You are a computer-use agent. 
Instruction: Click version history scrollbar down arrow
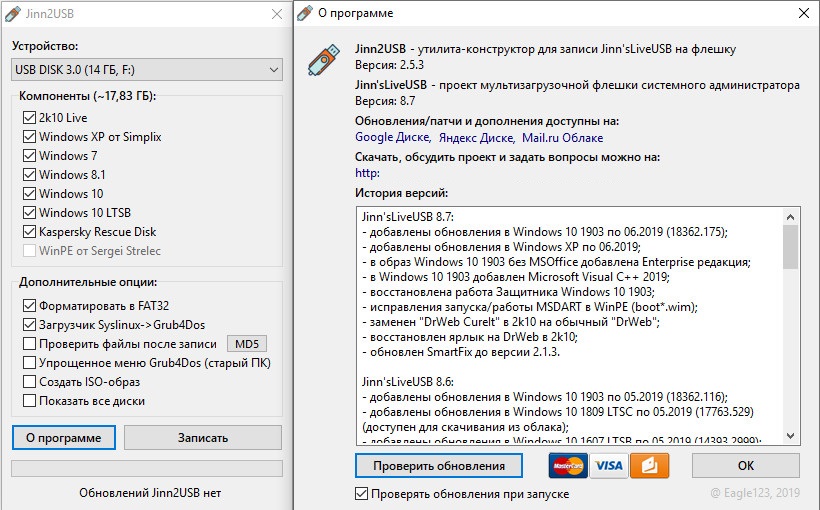(790, 433)
